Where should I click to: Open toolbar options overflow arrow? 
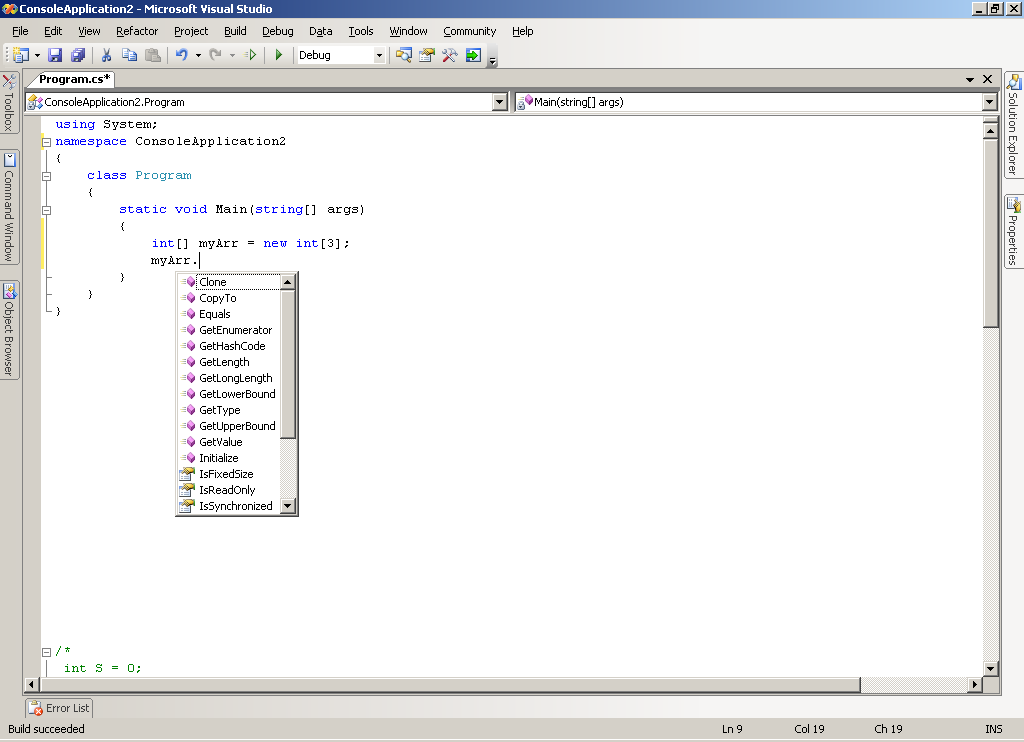tap(492, 60)
